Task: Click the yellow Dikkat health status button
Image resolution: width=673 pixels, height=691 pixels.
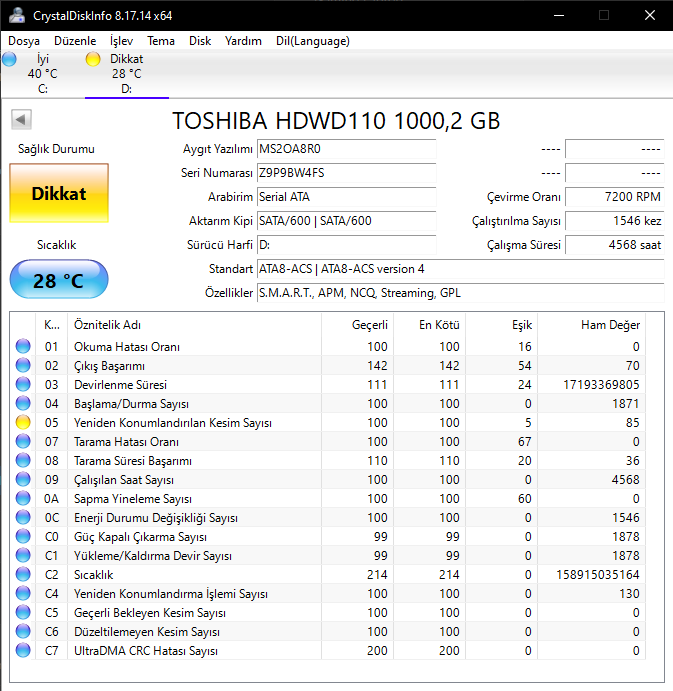Action: [59, 193]
